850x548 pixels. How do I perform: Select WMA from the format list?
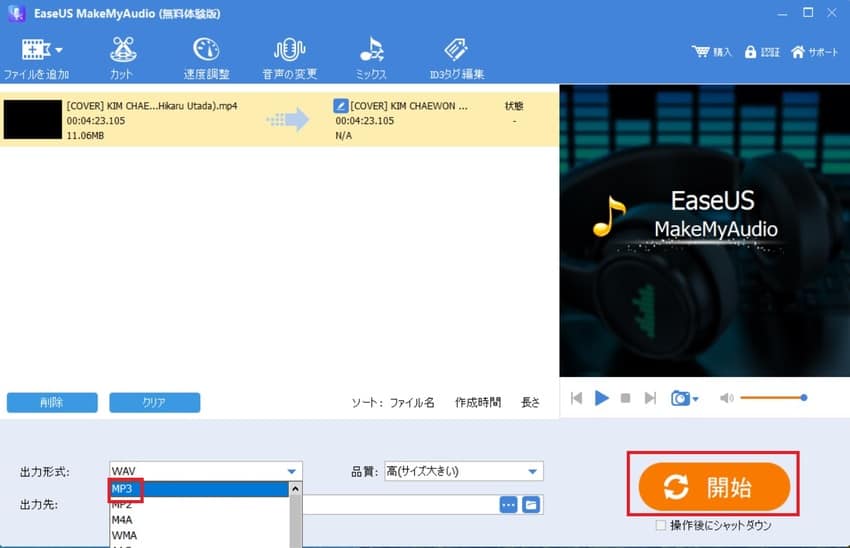(x=199, y=536)
